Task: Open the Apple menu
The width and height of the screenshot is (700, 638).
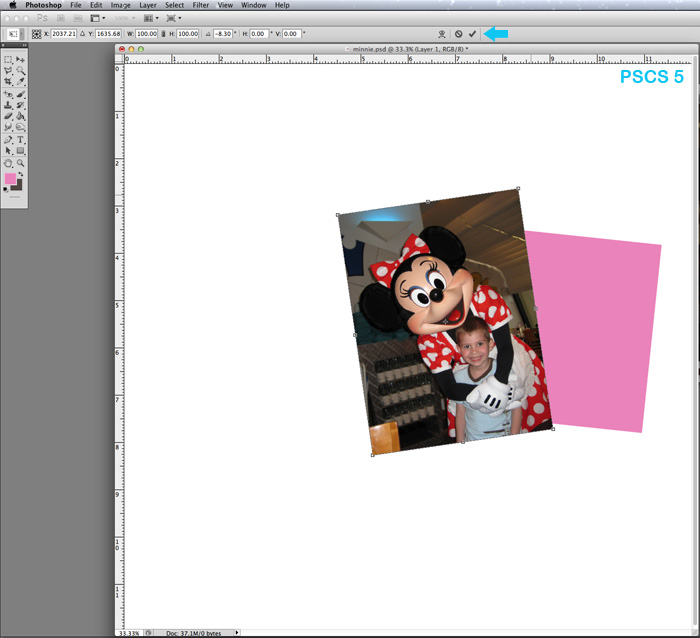Action: [x=12, y=5]
